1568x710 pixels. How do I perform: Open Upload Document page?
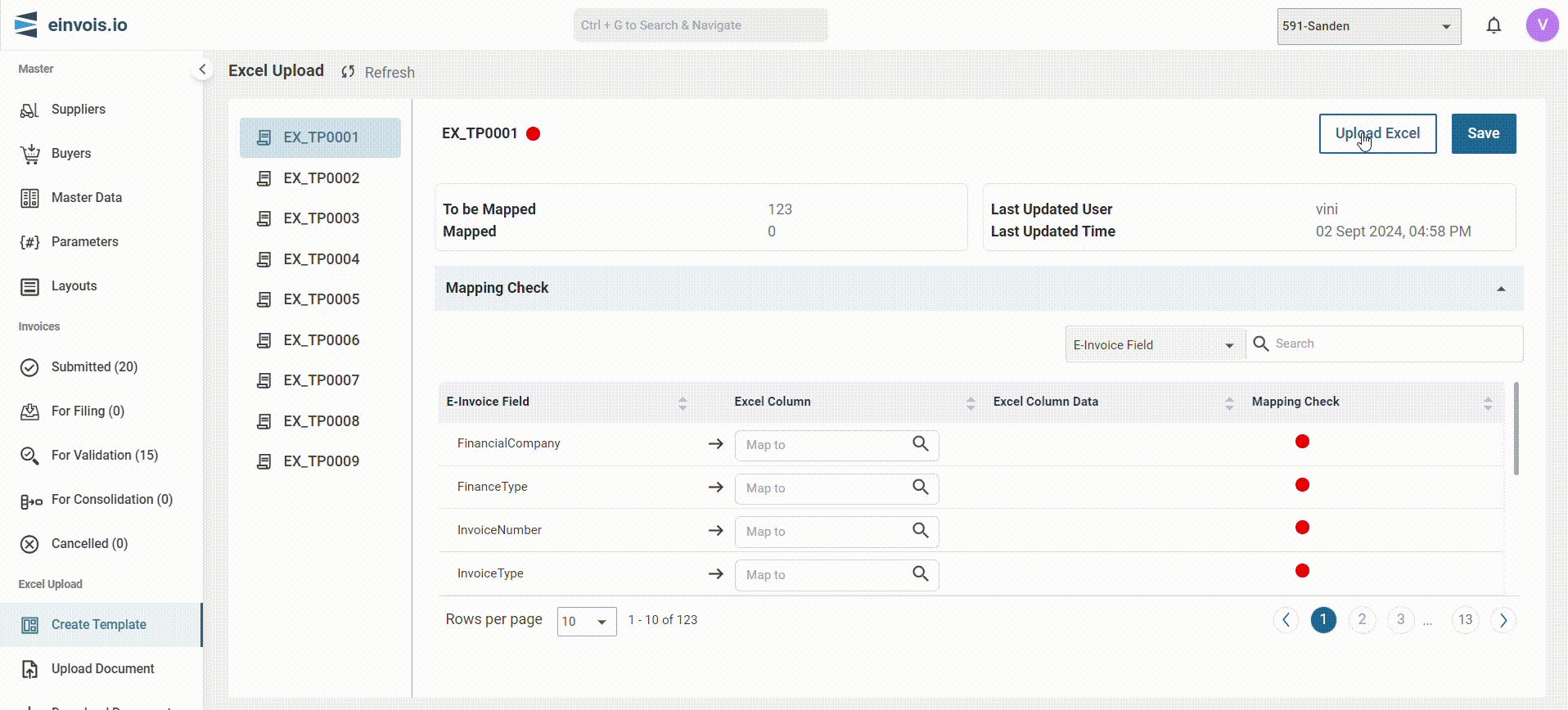coord(101,669)
